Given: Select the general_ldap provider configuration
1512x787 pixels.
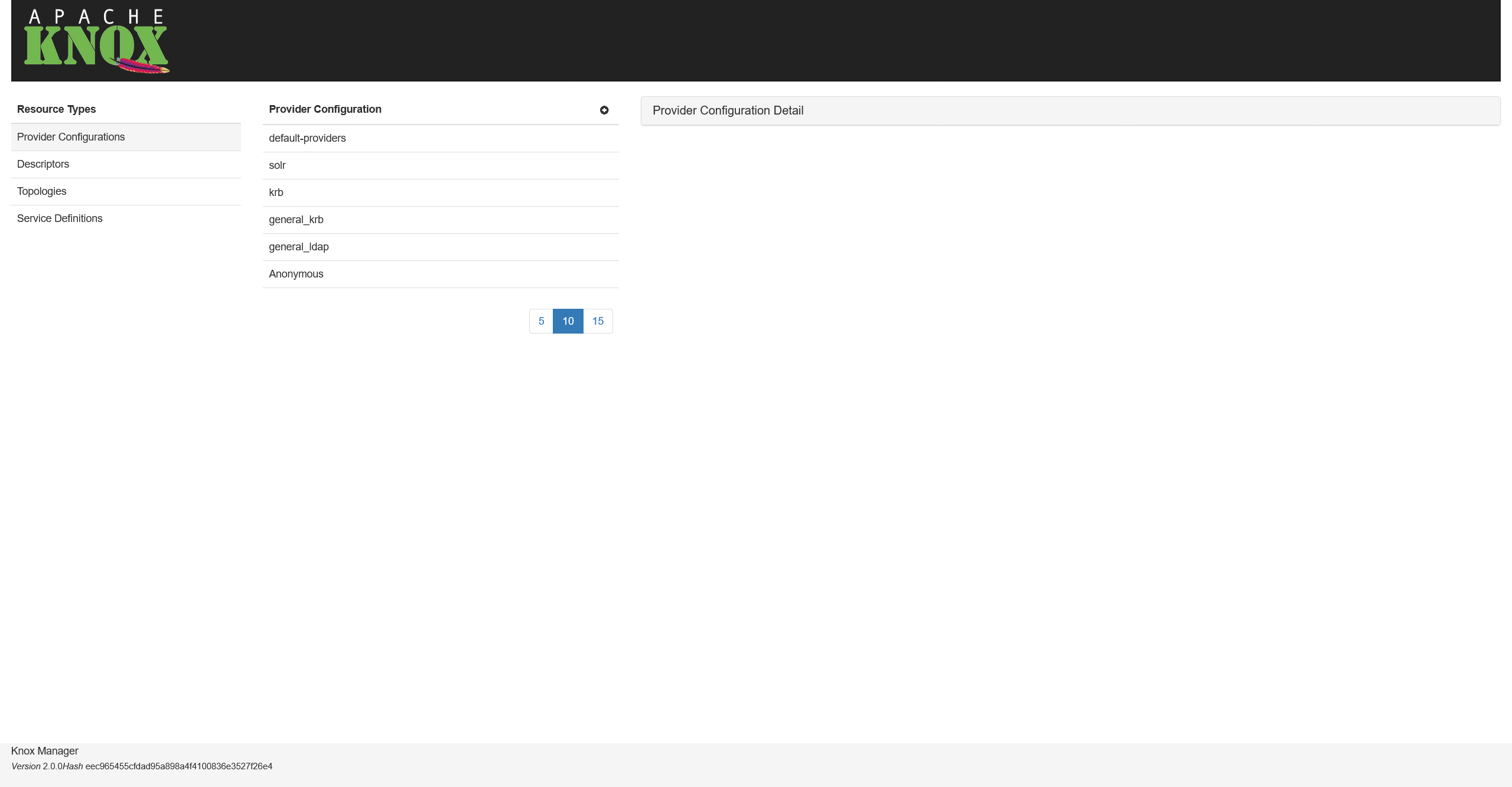Looking at the screenshot, I should (441, 247).
